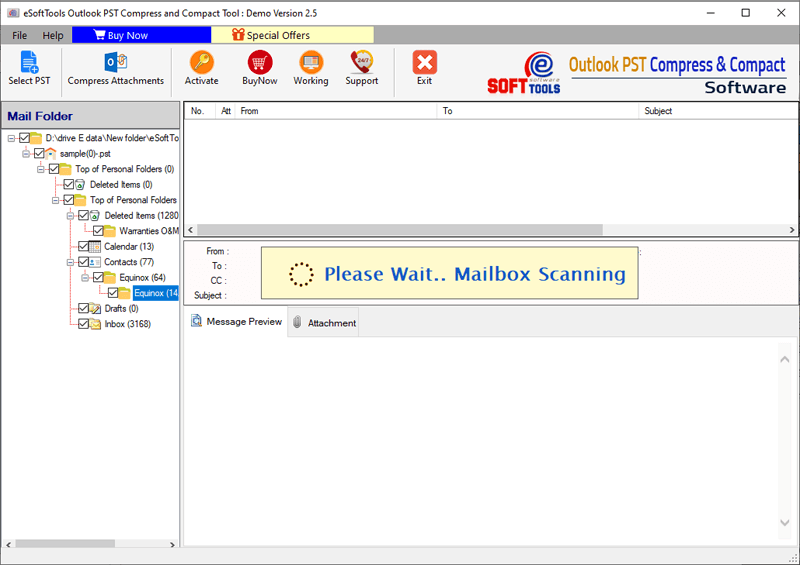800x565 pixels.
Task: Uncheck the Contacts (77) checkbox
Action: coord(83,262)
